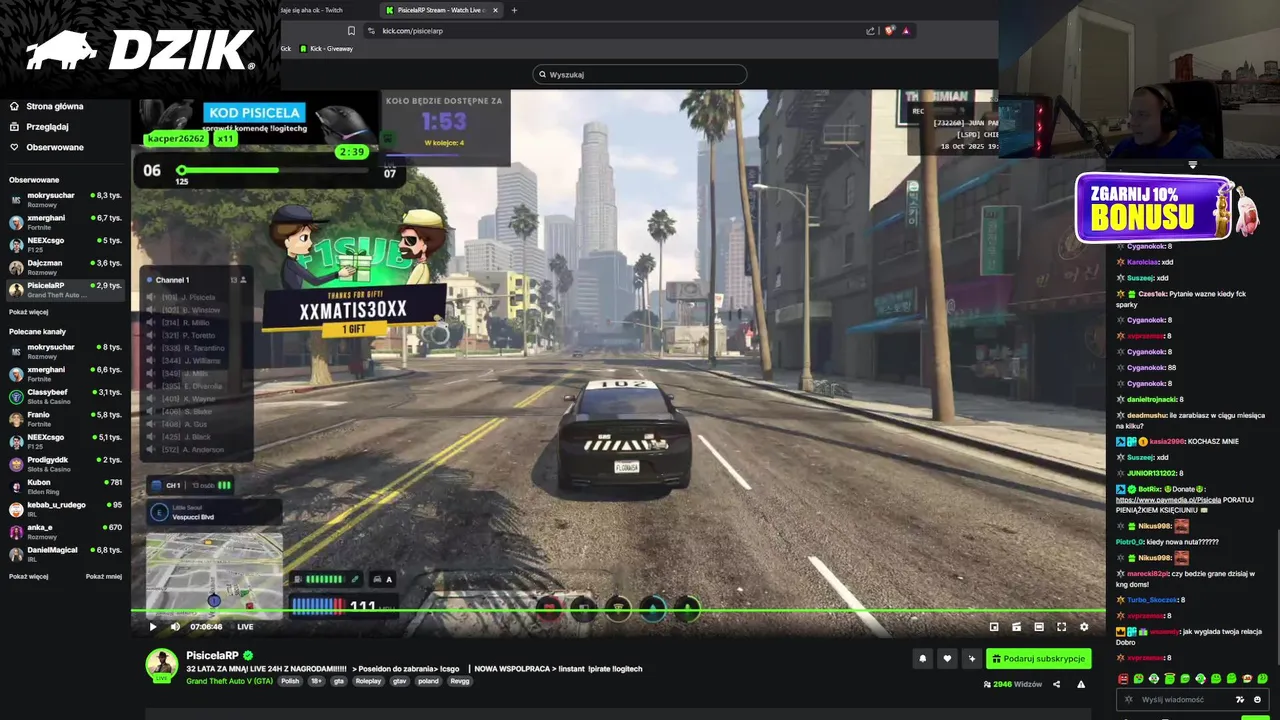Viewport: 1280px width, 720px height.
Task: Open mini player picture-in-picture icon
Action: tap(994, 627)
